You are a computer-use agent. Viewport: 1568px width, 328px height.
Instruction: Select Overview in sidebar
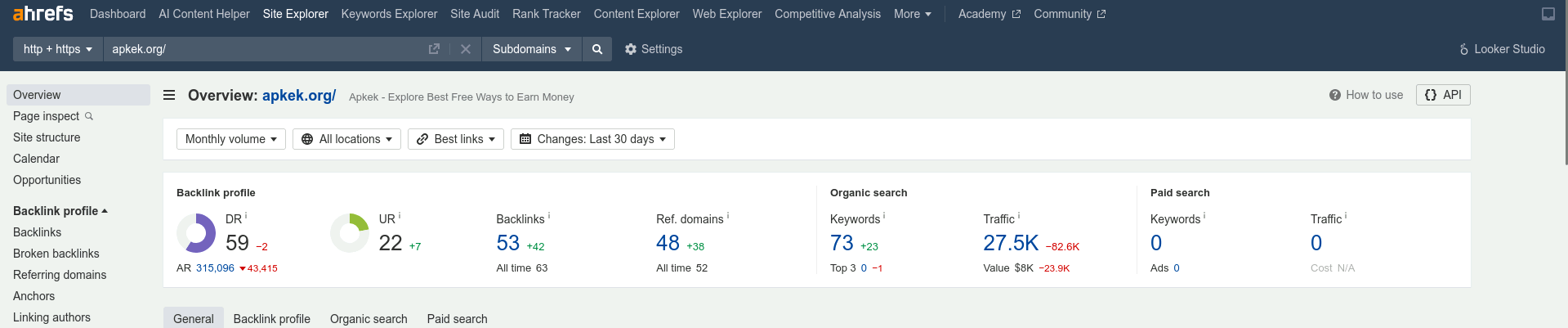78,95
